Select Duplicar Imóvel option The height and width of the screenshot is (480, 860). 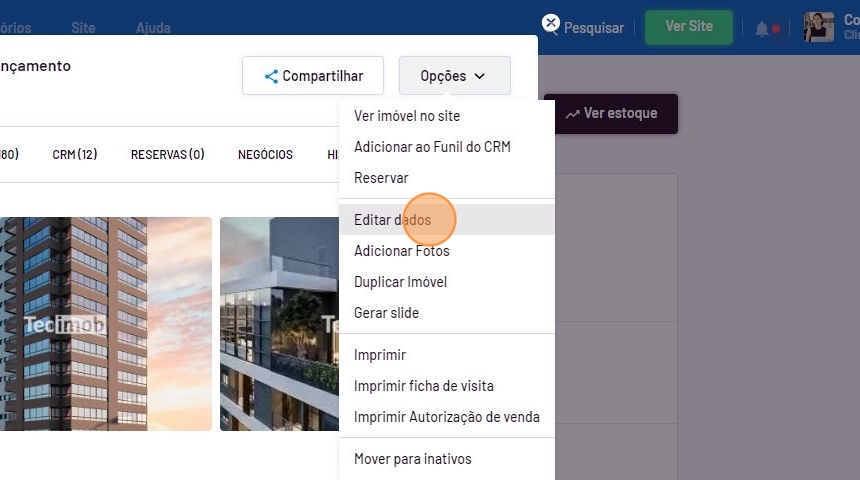(x=400, y=282)
